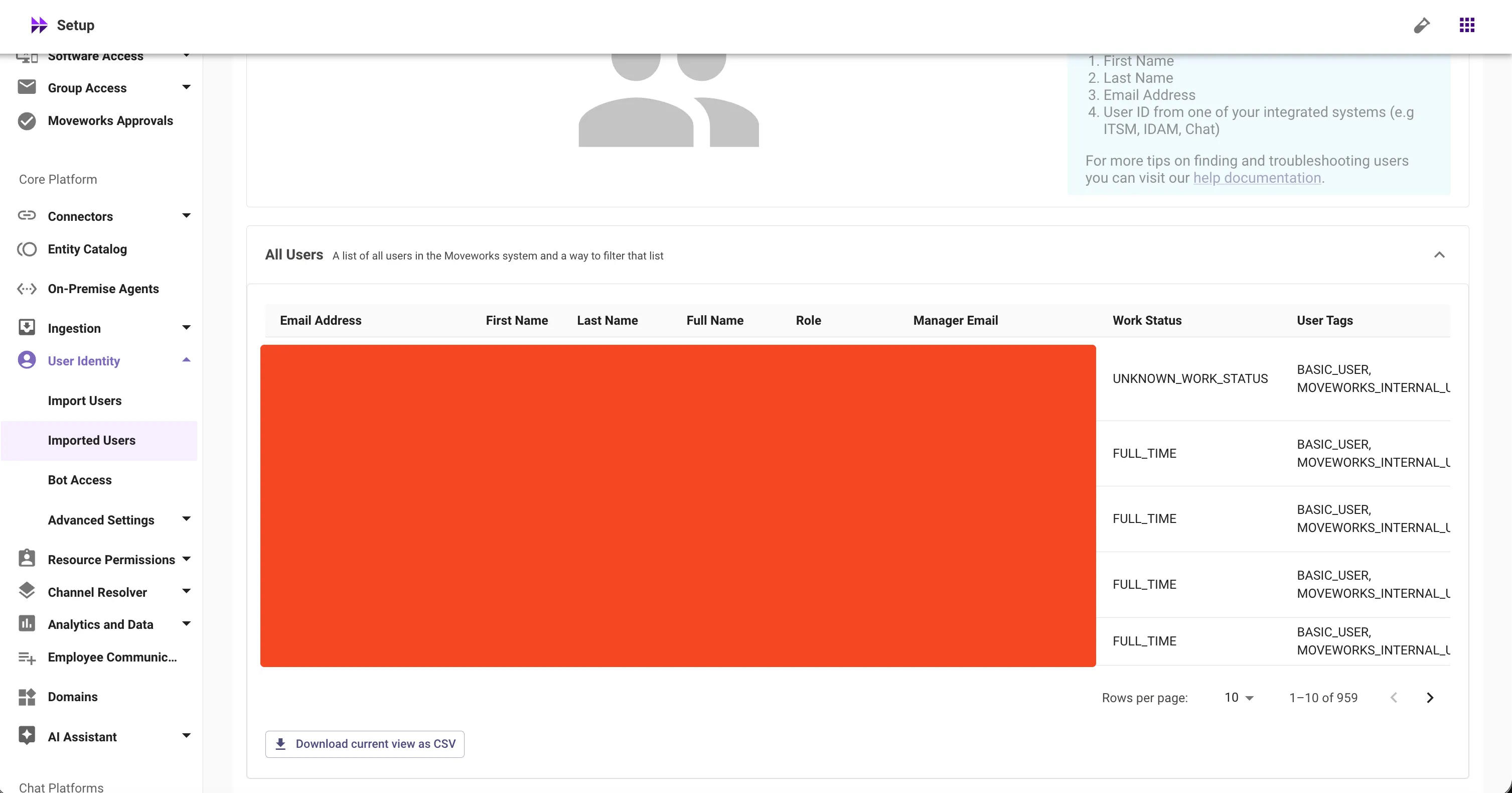Click the pencil edit icon in header
The width and height of the screenshot is (1512, 793).
(x=1421, y=25)
